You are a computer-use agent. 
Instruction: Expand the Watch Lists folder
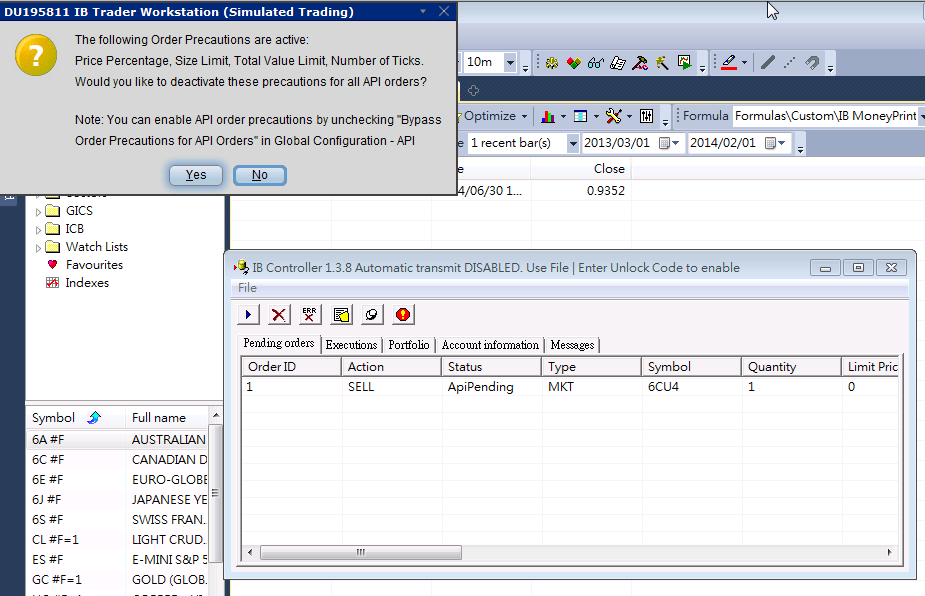(38, 247)
